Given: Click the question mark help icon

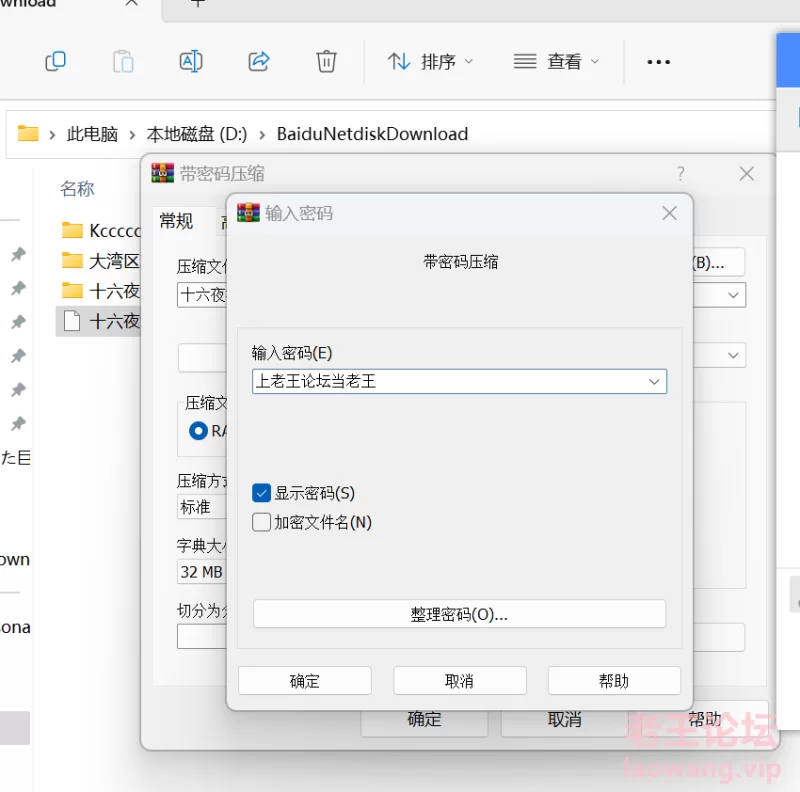Looking at the screenshot, I should (x=681, y=173).
